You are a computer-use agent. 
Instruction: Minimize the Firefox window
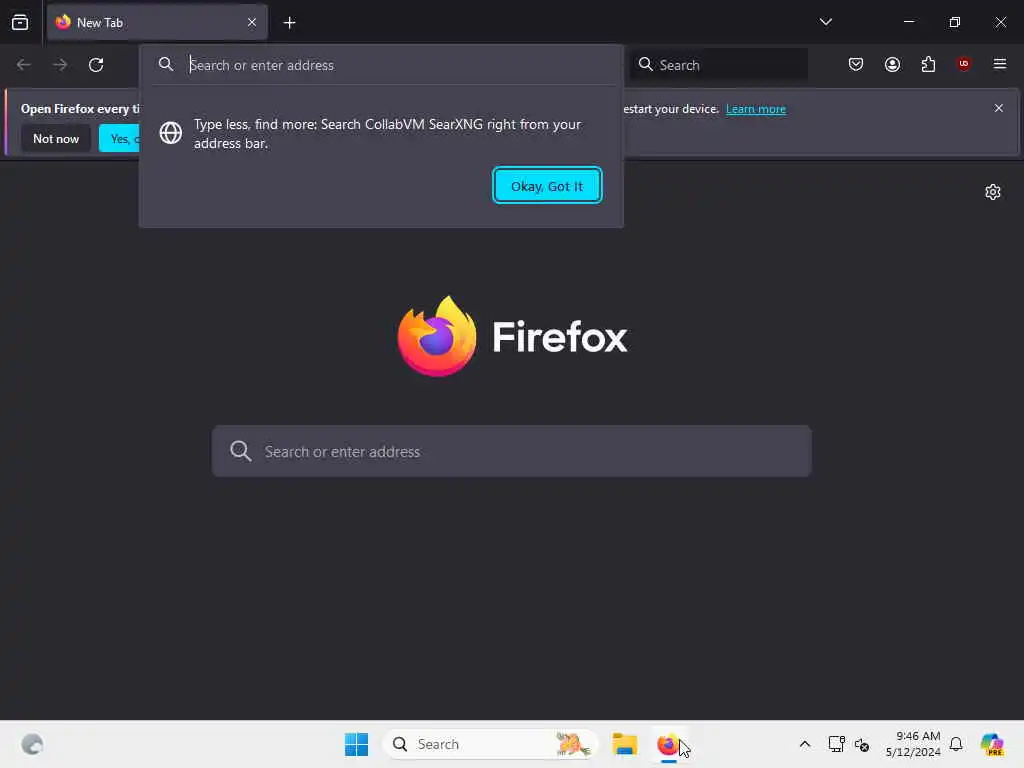click(x=908, y=22)
